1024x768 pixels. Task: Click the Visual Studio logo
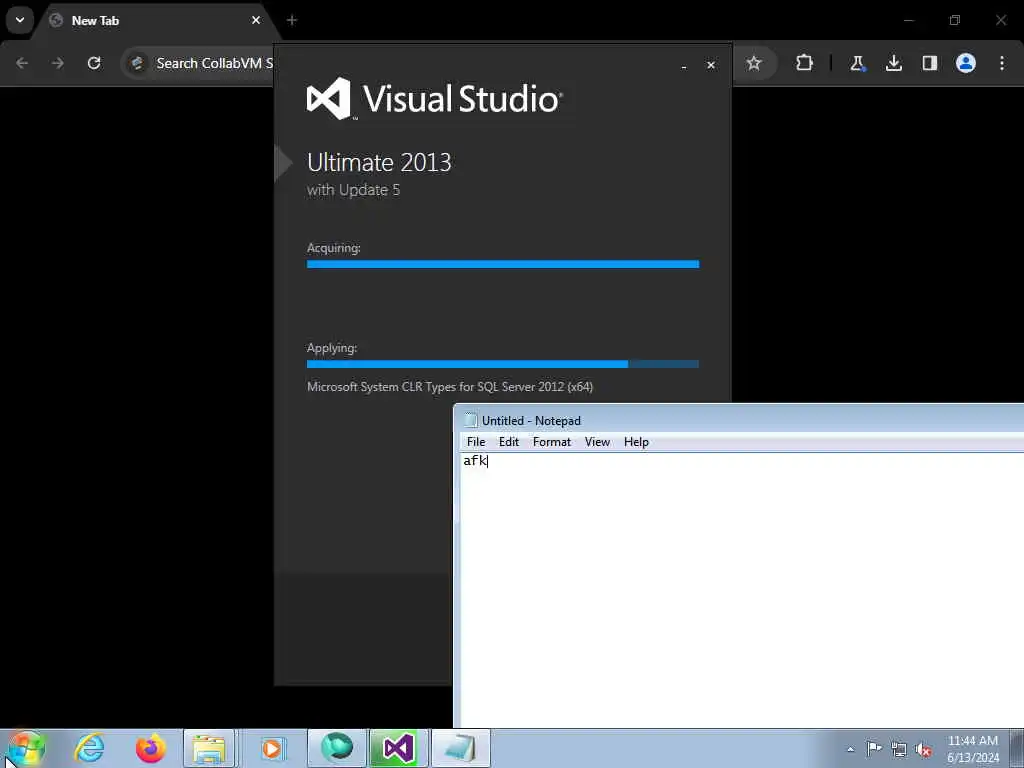(x=434, y=99)
